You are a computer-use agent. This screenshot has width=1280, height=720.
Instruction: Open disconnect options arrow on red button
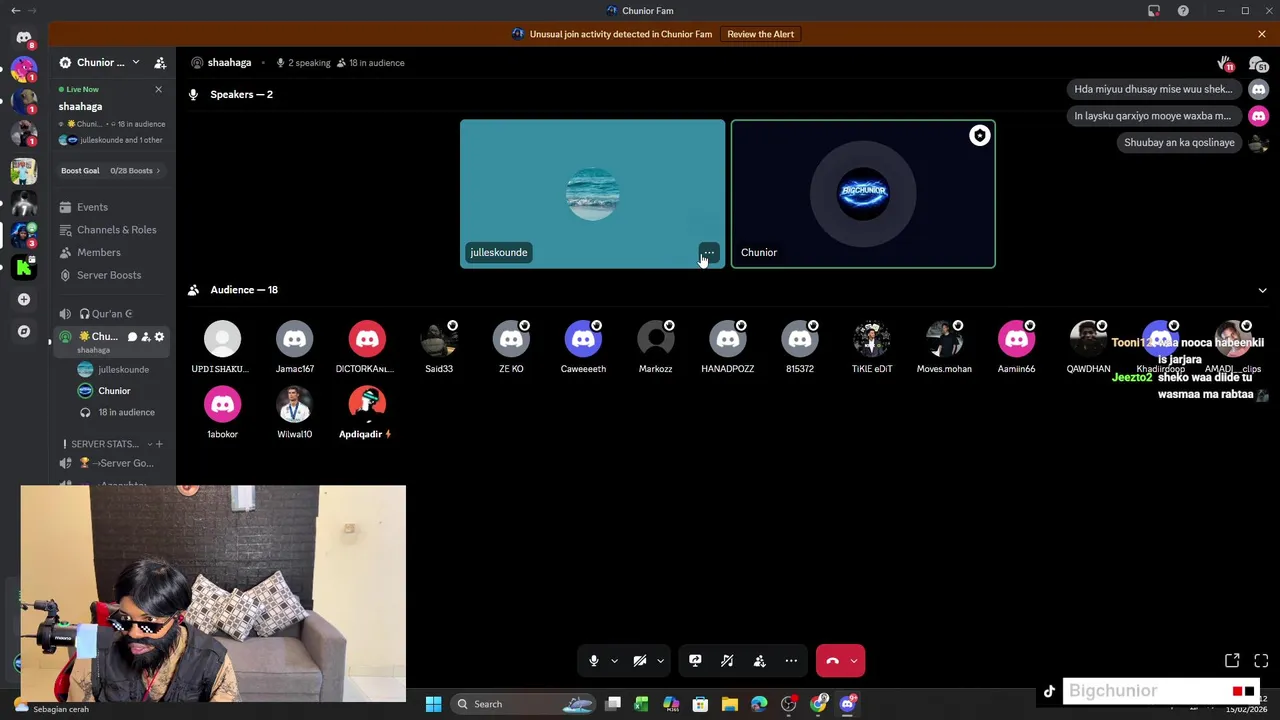pos(854,661)
